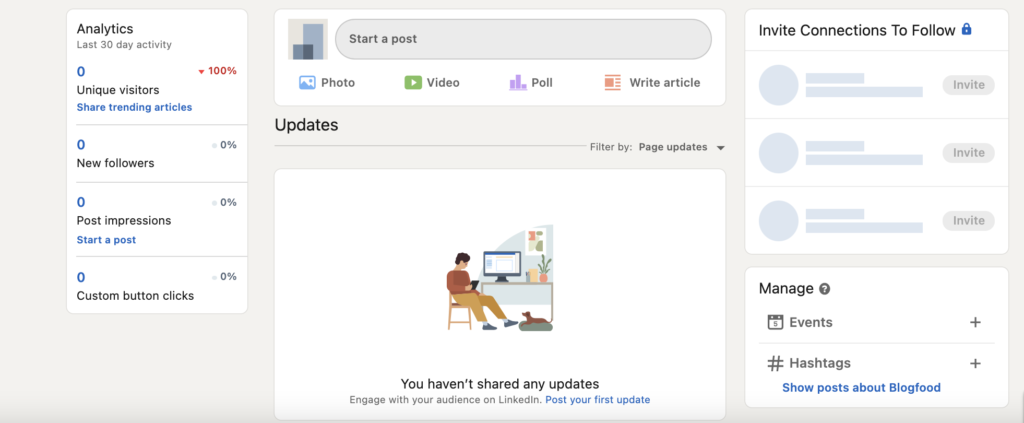1024x423 pixels.
Task: Click the help icon next to Manage
Action: (x=825, y=289)
